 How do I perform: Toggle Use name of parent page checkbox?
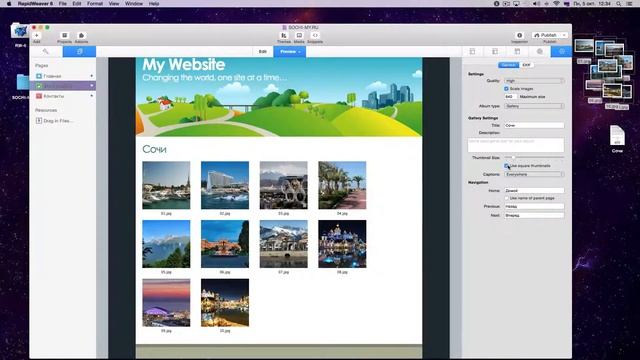pyautogui.click(x=506, y=198)
